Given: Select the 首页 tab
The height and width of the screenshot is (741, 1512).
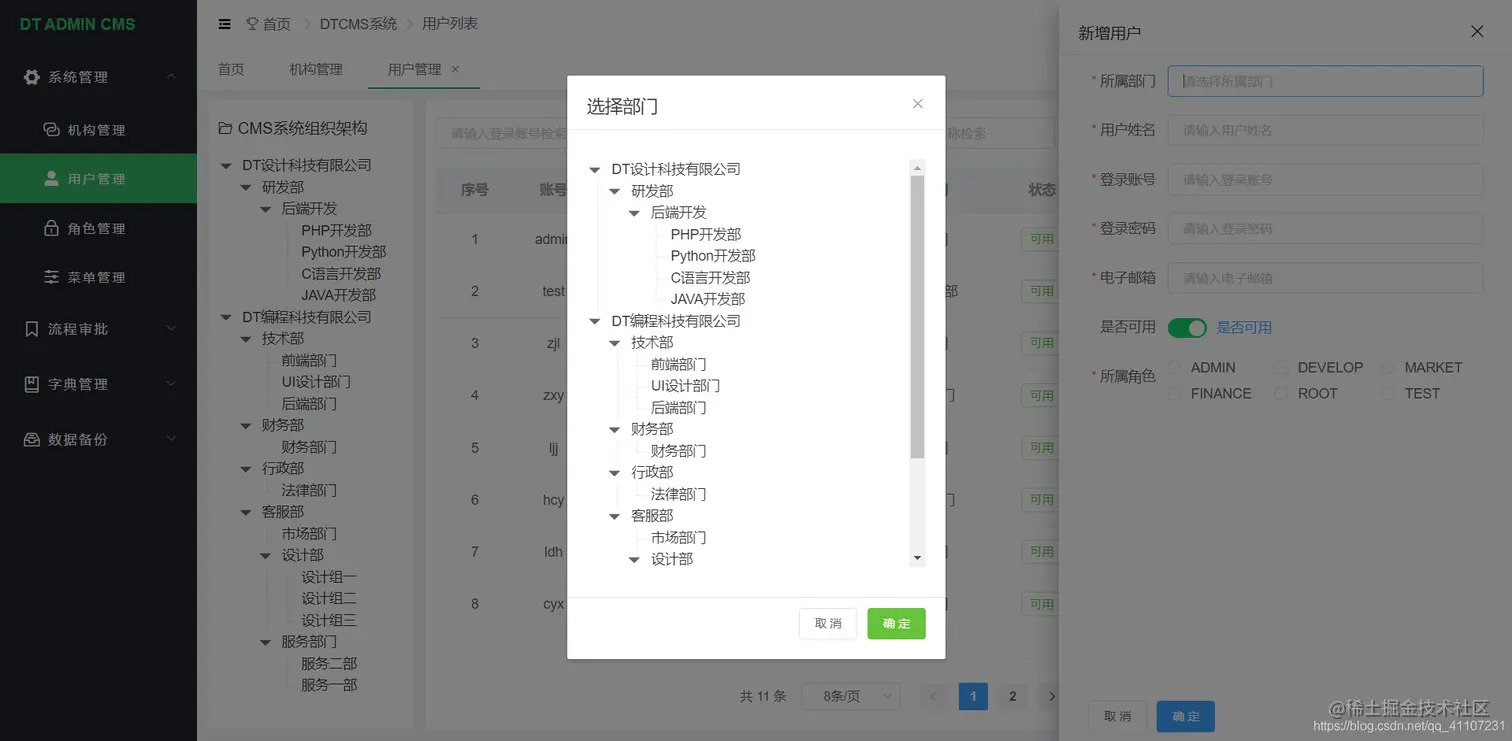Looking at the screenshot, I should click(230, 69).
